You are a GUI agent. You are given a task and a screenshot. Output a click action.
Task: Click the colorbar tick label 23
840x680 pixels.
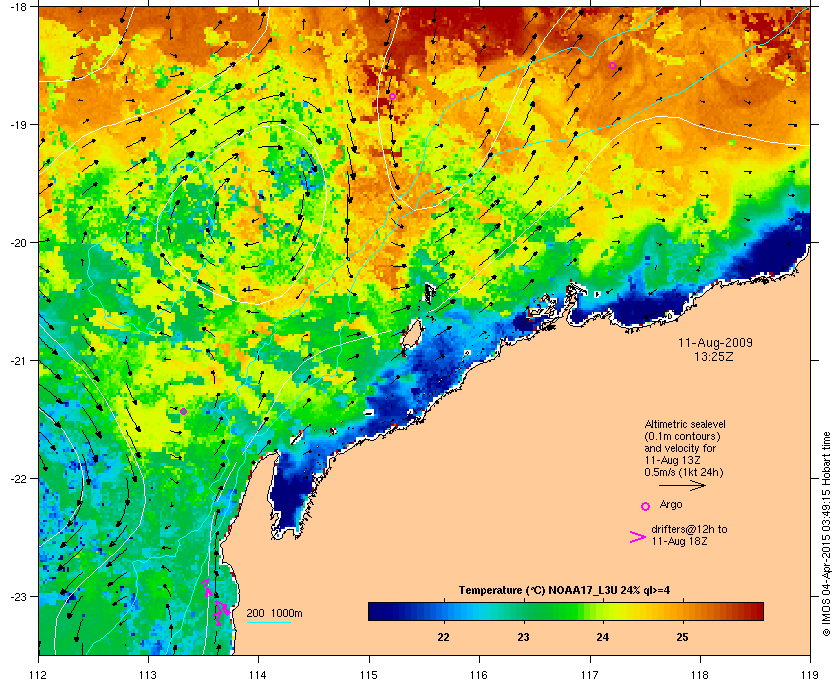pyautogui.click(x=523, y=637)
